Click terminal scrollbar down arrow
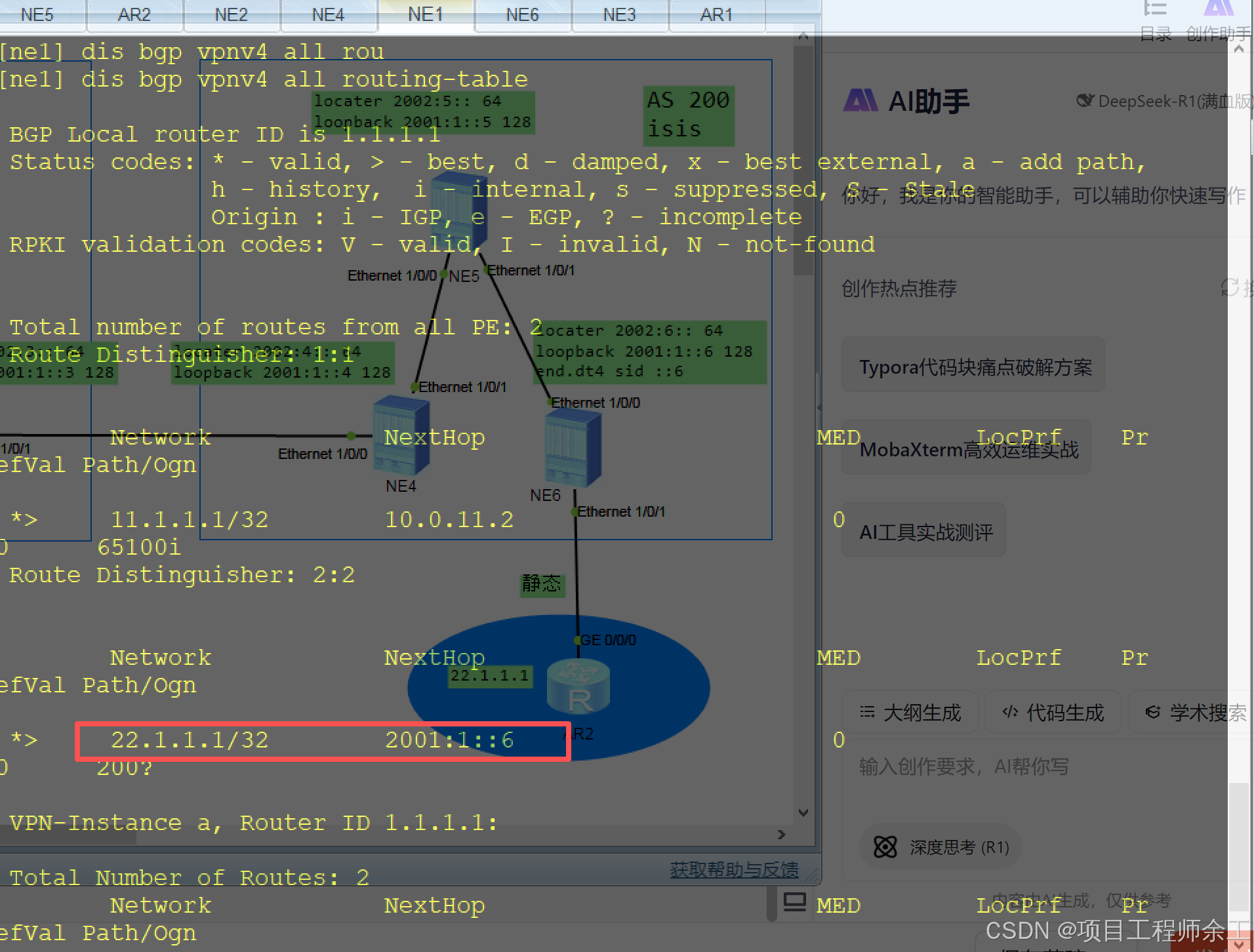Screen dimensions: 1254x952 pos(803,813)
